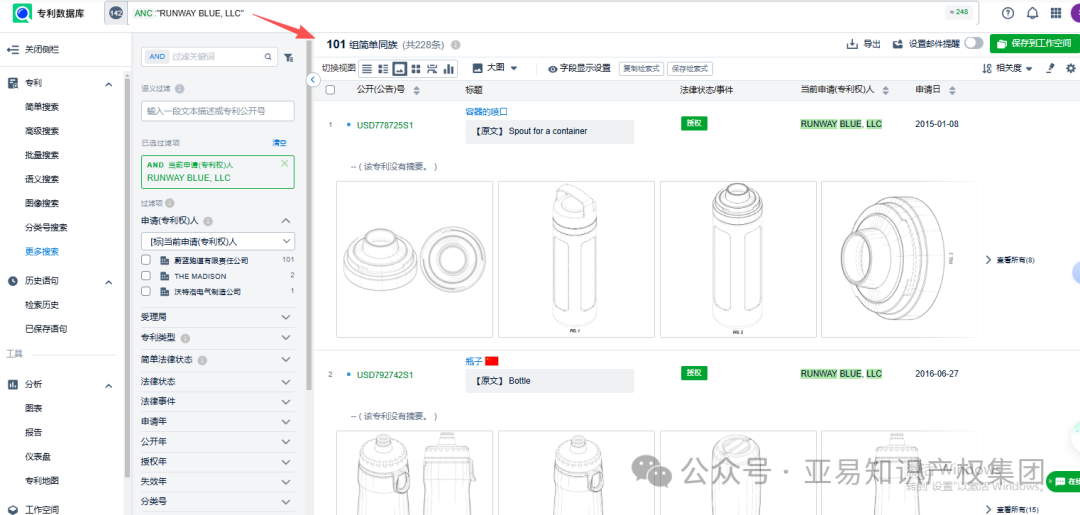Click the search history count badge 142
Screen dimensions: 1080x515
pos(116,13)
